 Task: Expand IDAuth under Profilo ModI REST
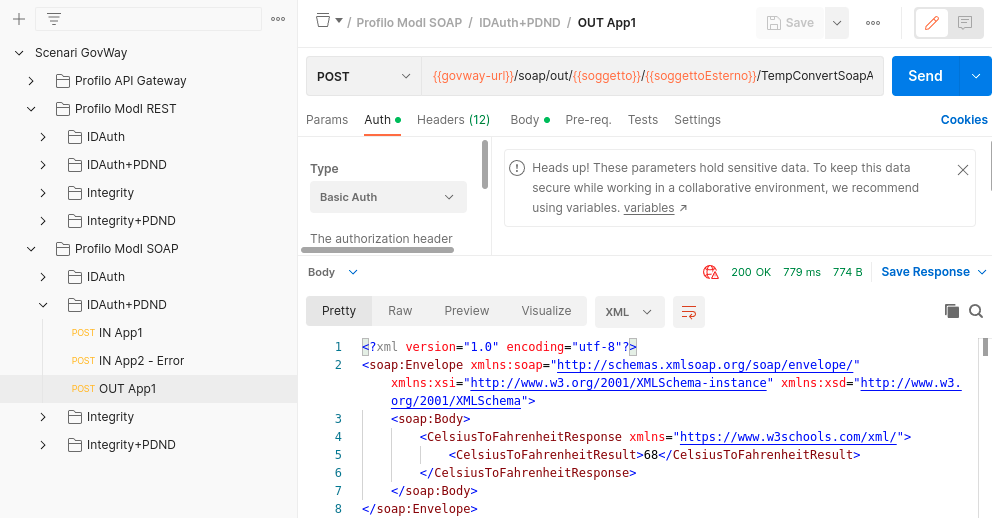point(43,137)
